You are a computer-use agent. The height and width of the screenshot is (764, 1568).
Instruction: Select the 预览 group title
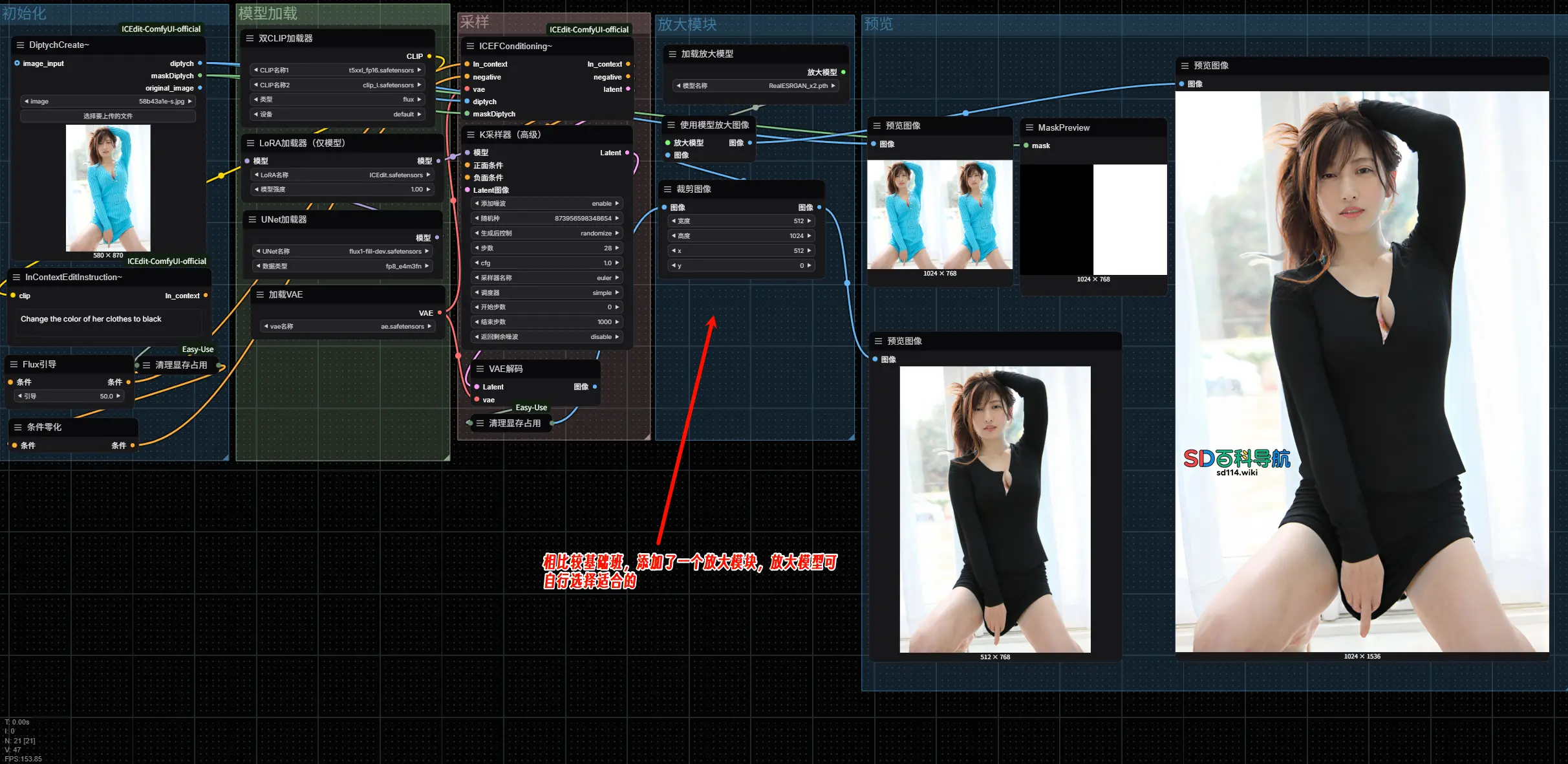click(x=879, y=25)
